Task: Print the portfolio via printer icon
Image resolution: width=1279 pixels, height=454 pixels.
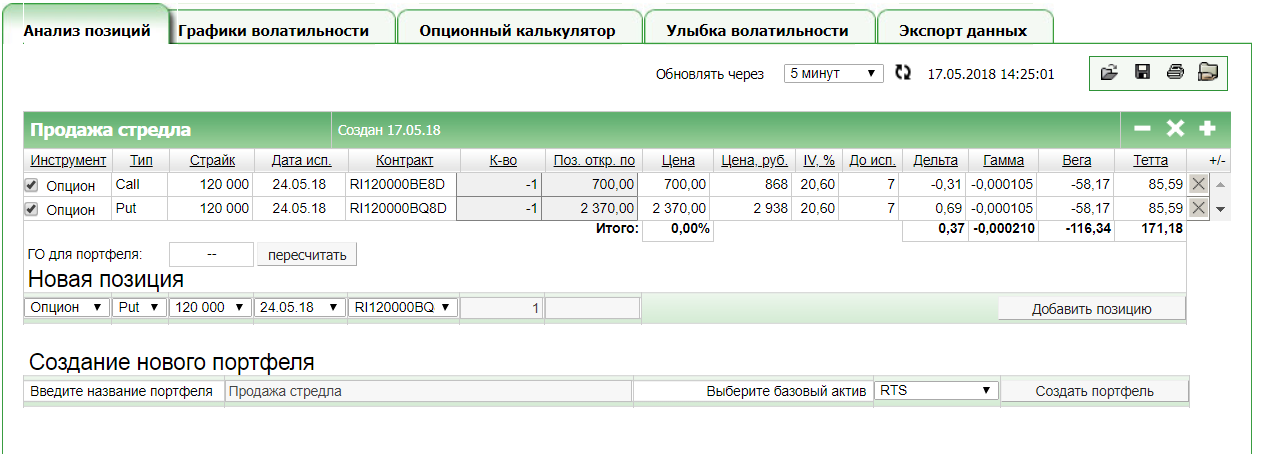Action: [x=1175, y=72]
